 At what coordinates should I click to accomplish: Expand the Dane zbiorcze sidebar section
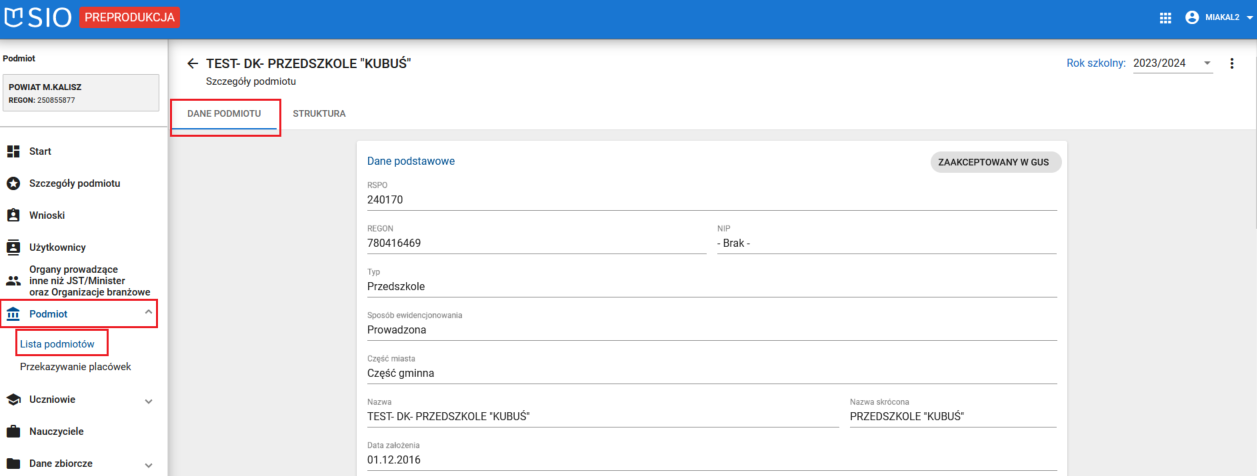point(149,465)
